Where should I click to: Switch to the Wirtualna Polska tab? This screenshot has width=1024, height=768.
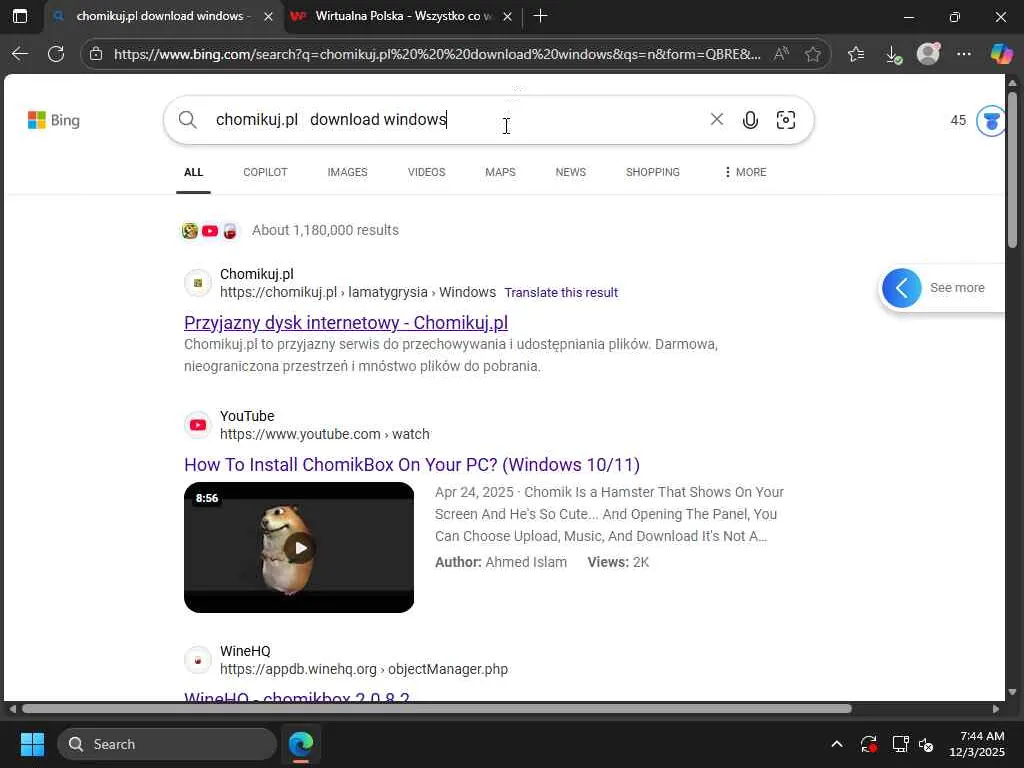[x=404, y=16]
